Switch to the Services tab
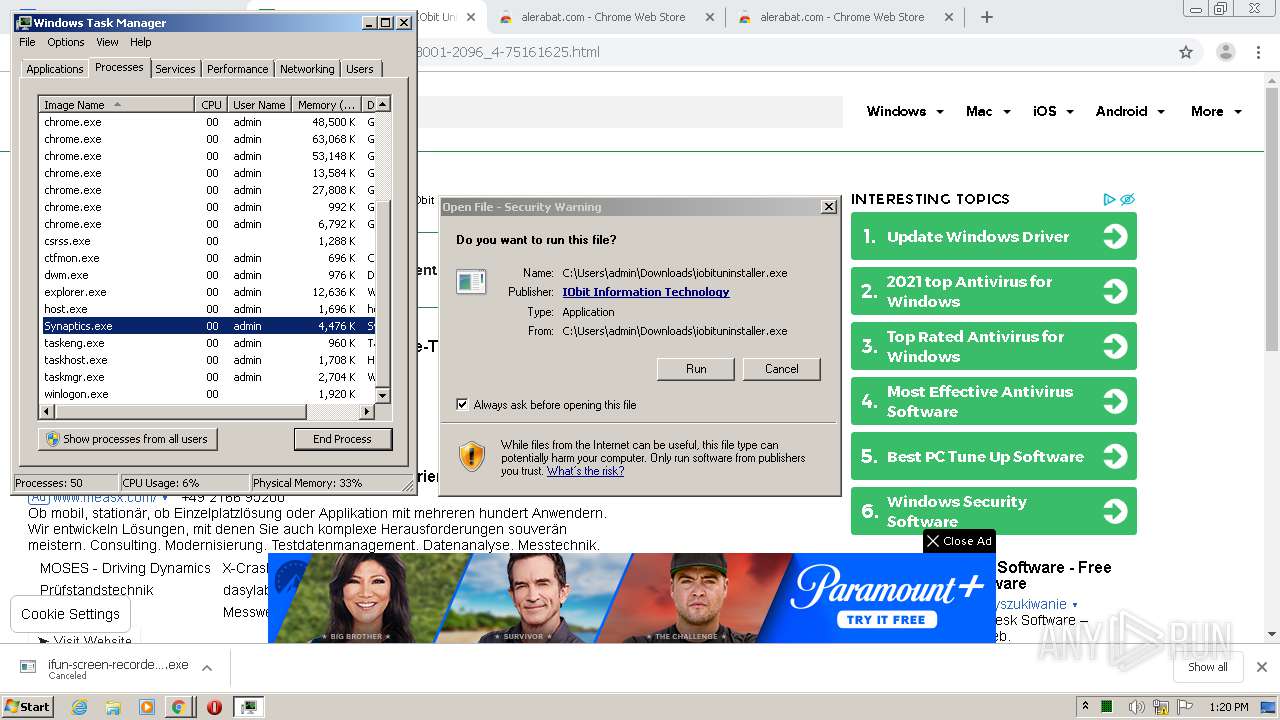1280x720 pixels. [175, 69]
